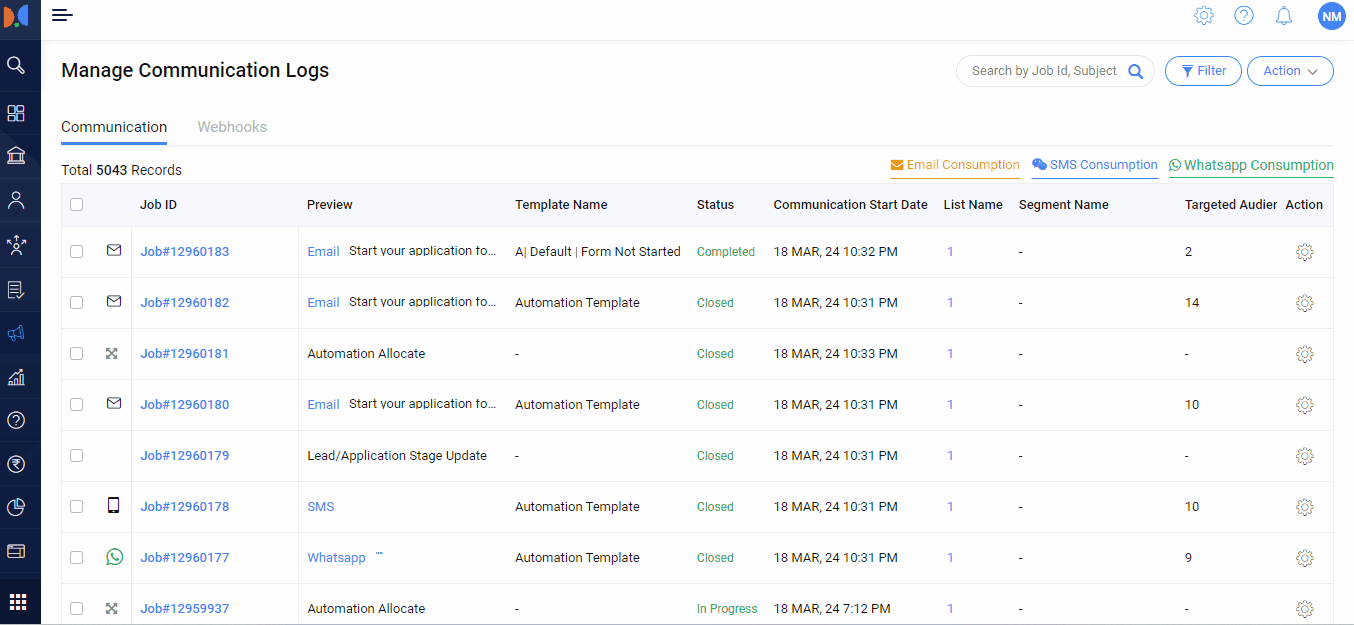1354x625 pixels.
Task: Open the forms checklist icon in sidebar
Action: point(16,290)
